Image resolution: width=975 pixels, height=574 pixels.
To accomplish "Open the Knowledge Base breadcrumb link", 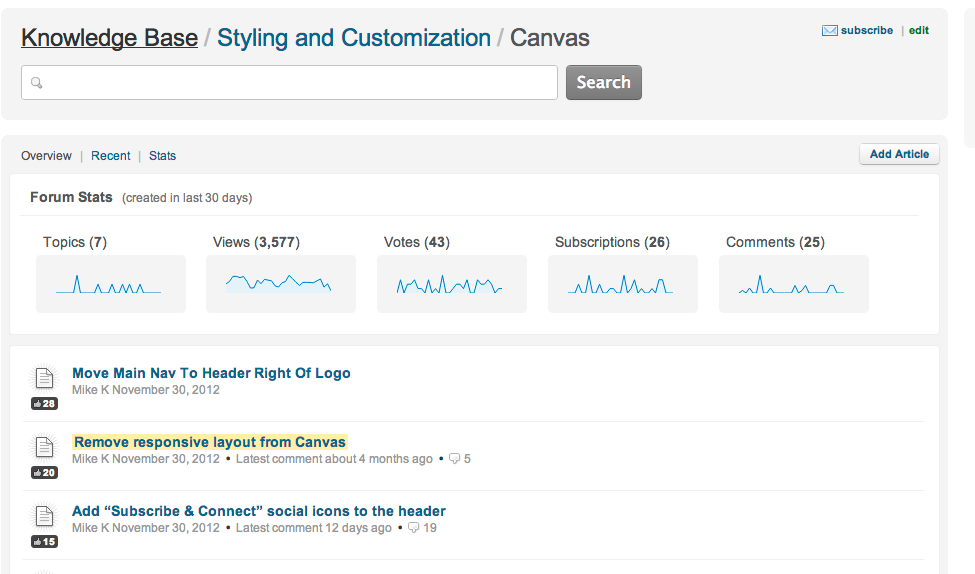I will tap(109, 38).
